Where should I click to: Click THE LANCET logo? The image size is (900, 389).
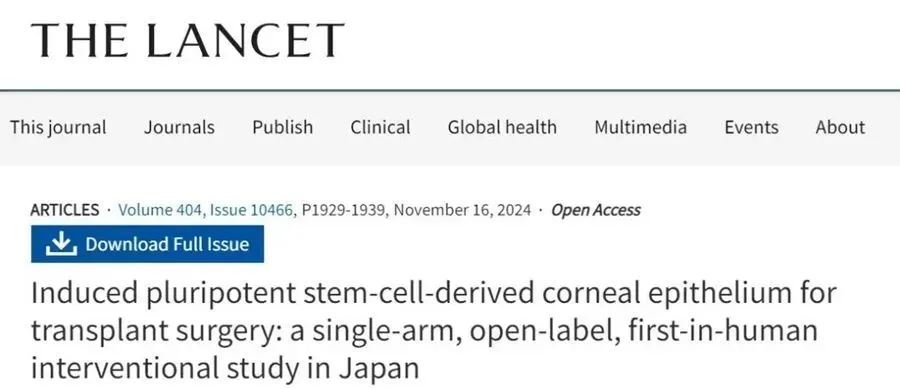pos(188,40)
